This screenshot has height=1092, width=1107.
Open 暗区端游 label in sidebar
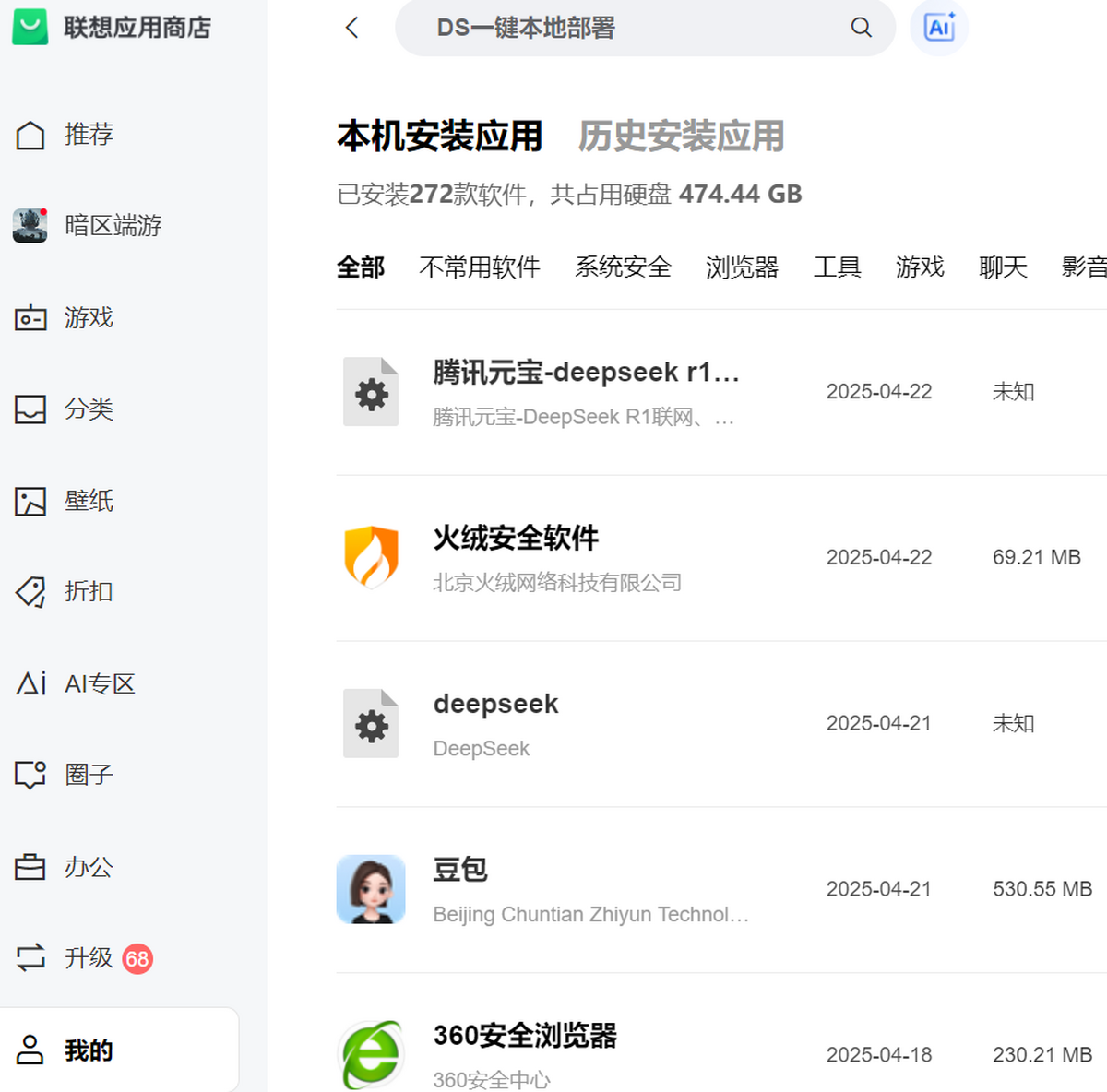pos(113,225)
